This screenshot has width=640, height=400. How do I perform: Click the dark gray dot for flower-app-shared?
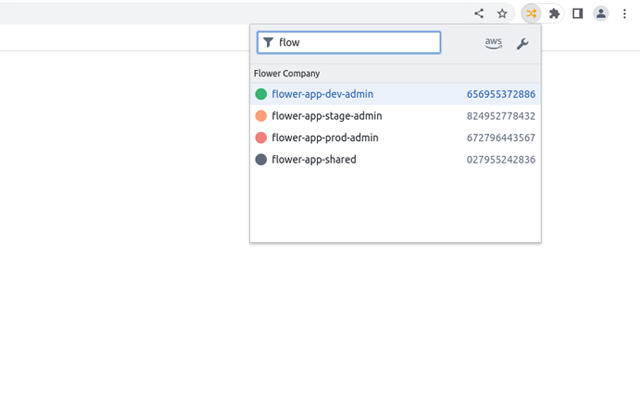[x=261, y=159]
